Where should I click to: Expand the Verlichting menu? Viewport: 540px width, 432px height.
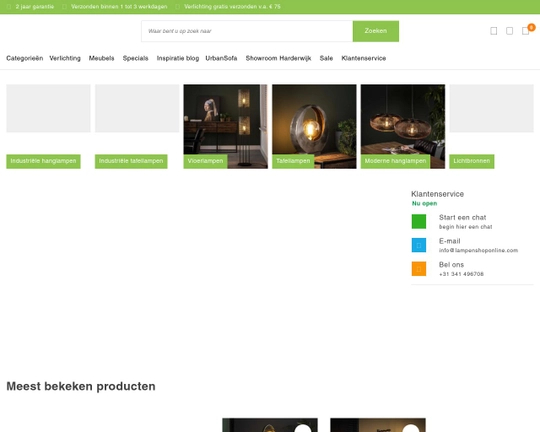[65, 58]
